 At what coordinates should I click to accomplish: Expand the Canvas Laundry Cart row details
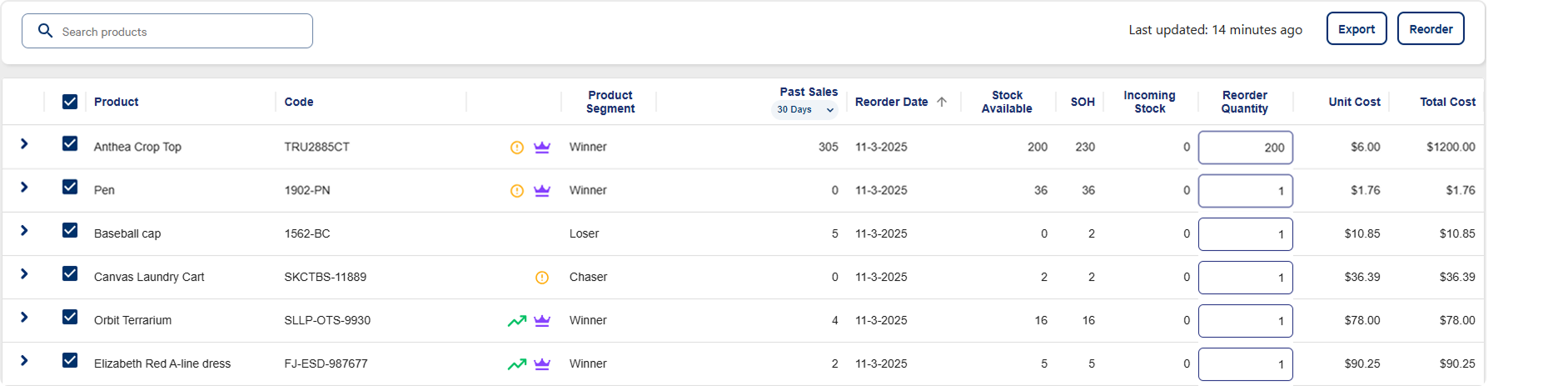(x=24, y=273)
